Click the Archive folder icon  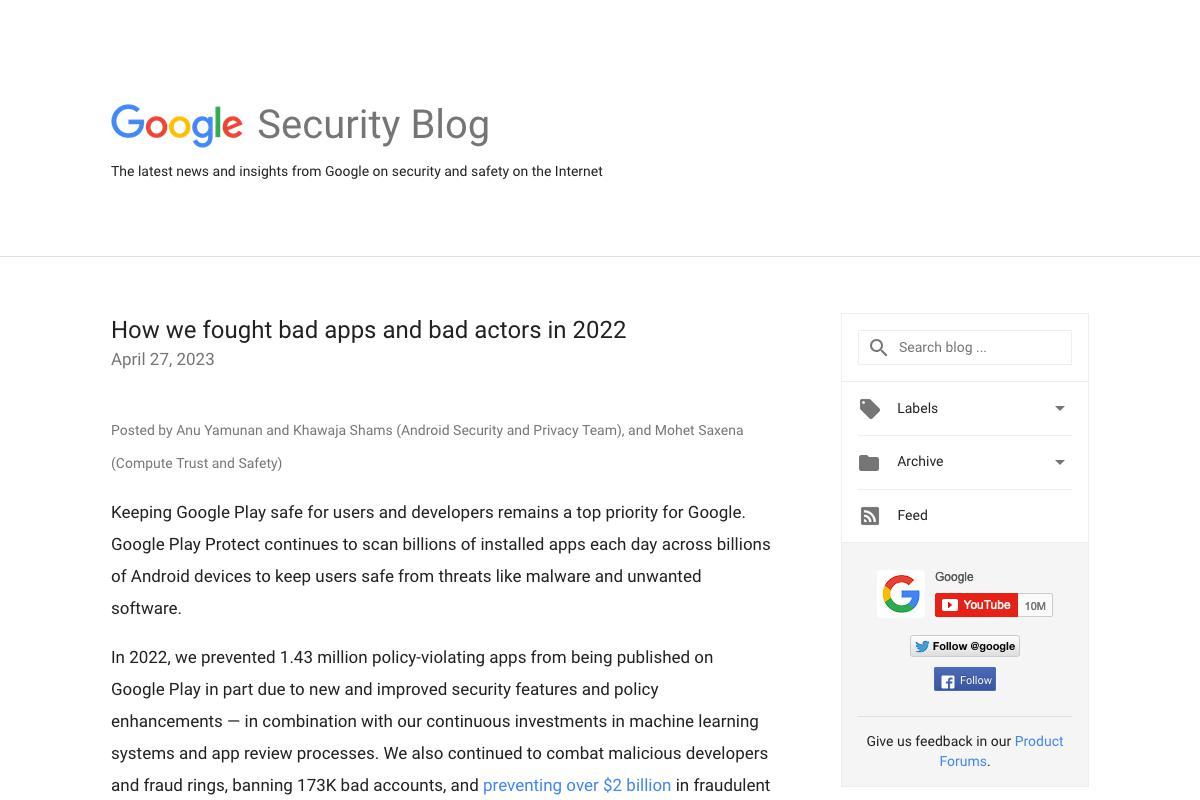pyautogui.click(x=869, y=463)
